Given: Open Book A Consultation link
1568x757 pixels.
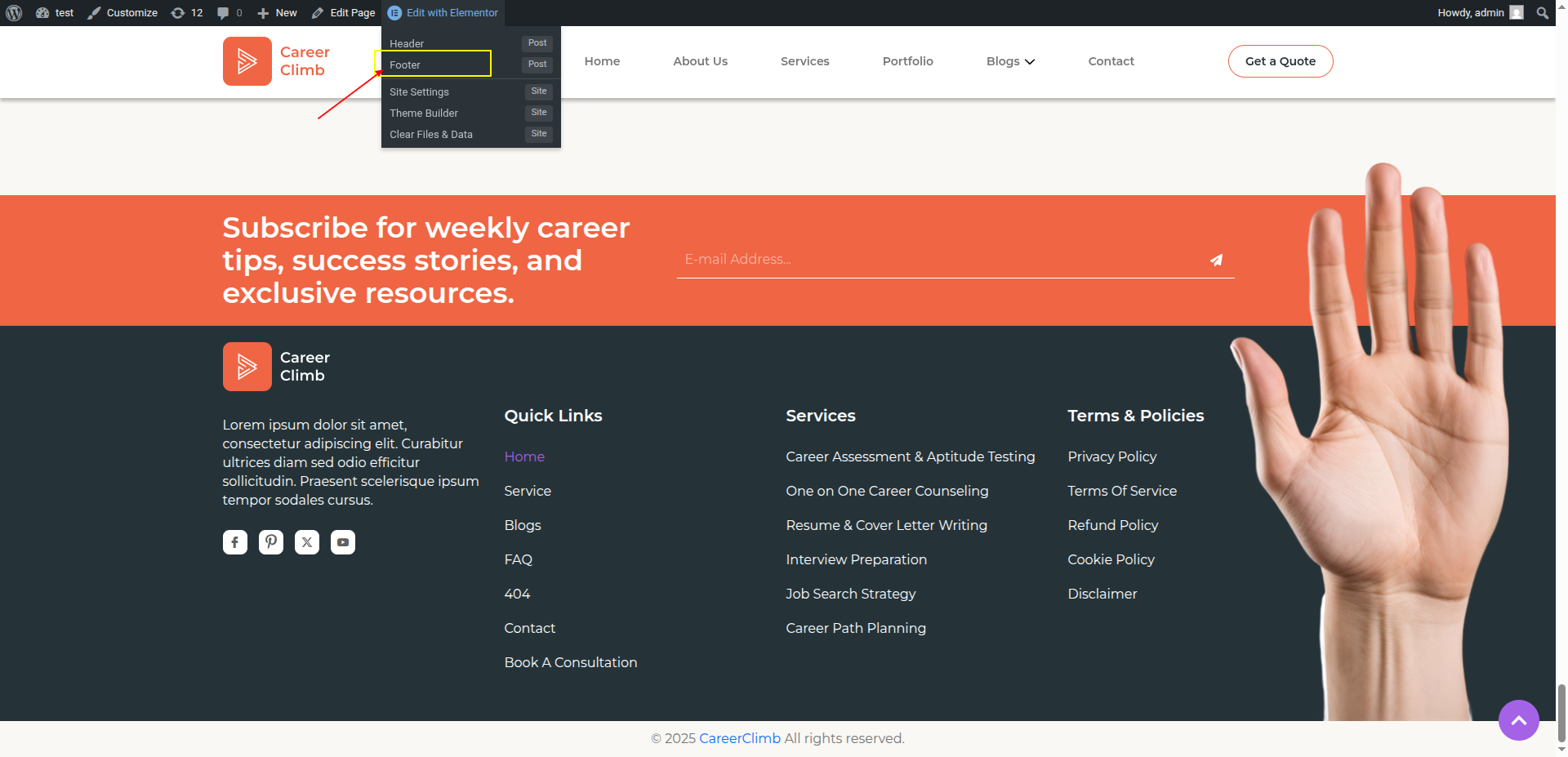Looking at the screenshot, I should click(x=570, y=662).
